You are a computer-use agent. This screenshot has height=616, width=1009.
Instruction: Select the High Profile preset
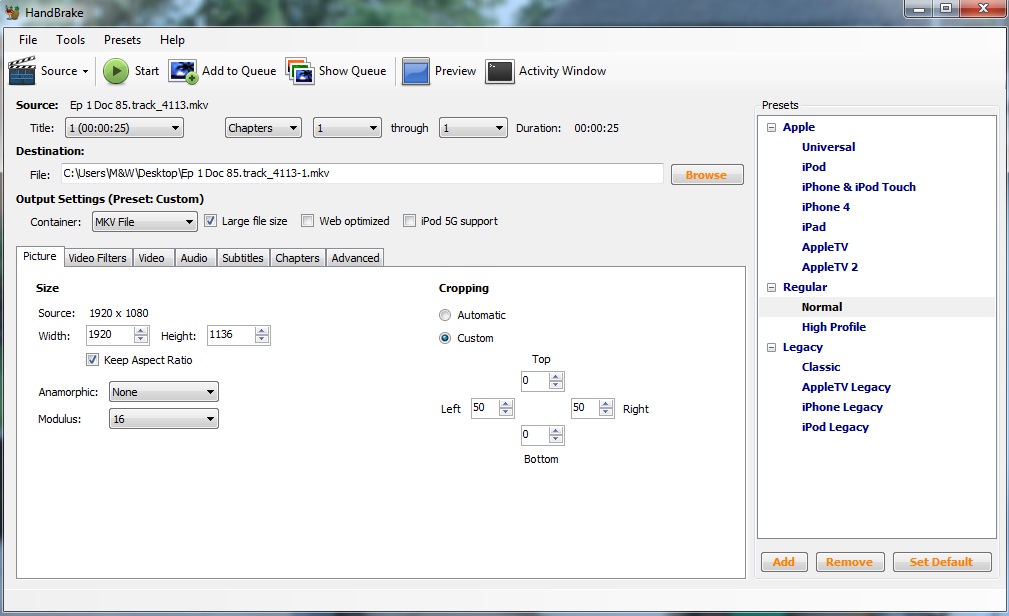(x=833, y=327)
